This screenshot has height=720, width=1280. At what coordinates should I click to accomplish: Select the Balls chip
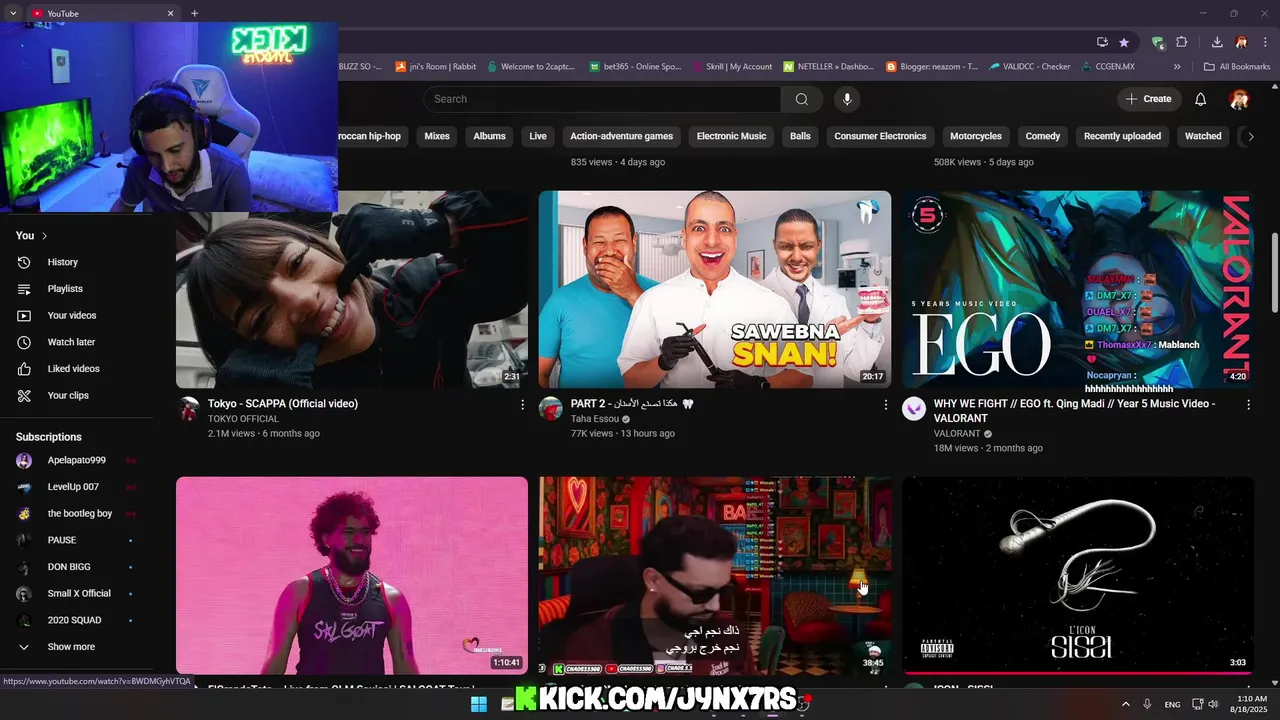point(800,136)
